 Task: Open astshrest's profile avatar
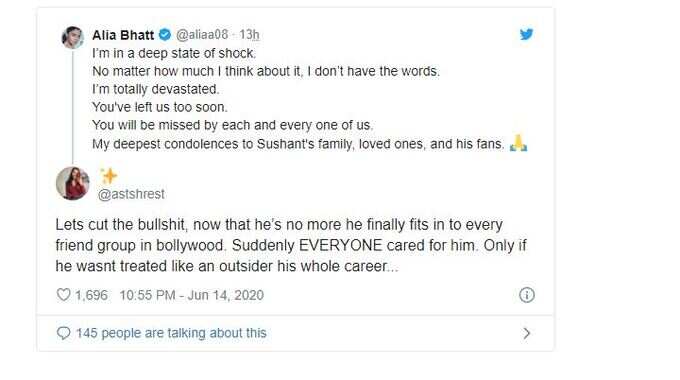[73, 183]
